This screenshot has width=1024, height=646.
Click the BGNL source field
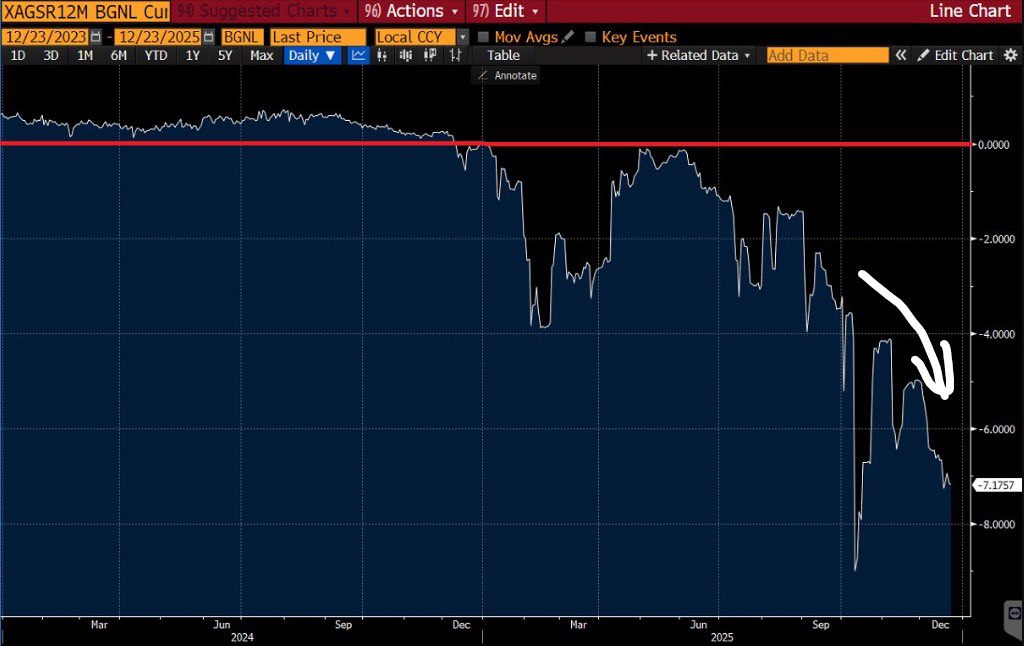coord(242,37)
